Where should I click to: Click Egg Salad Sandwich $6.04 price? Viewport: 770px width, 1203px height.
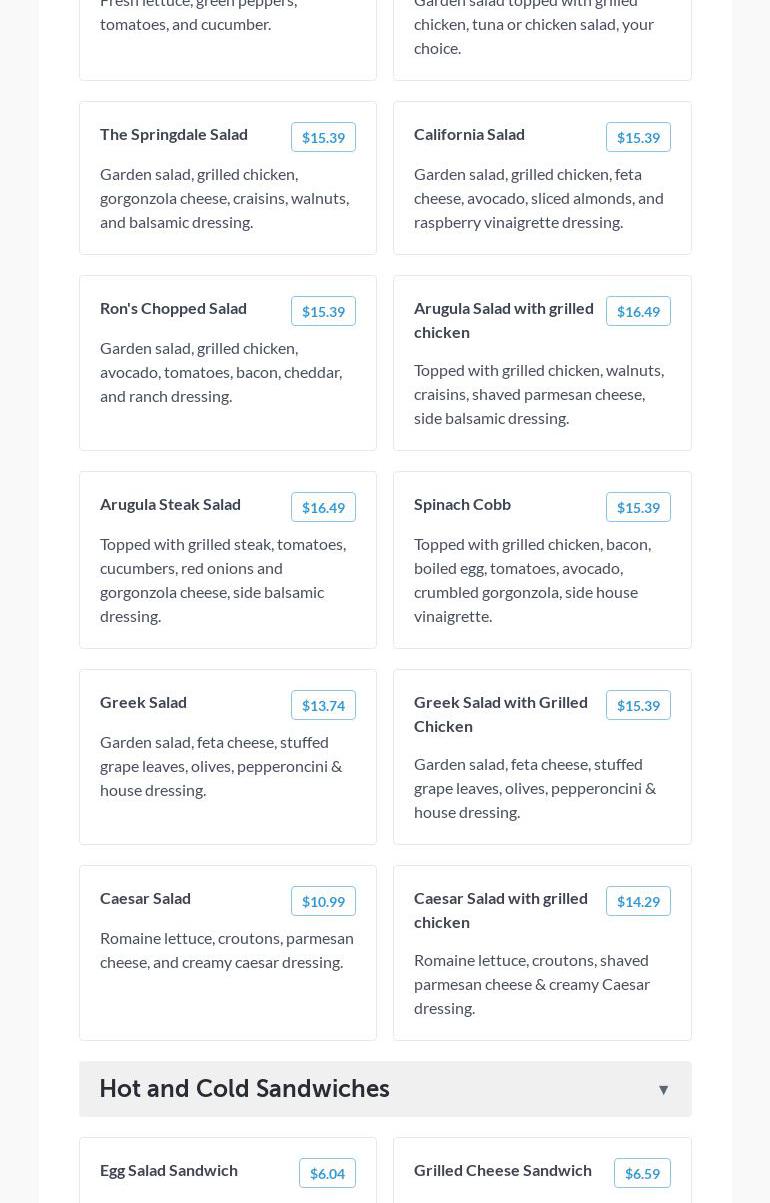pos(327,1174)
